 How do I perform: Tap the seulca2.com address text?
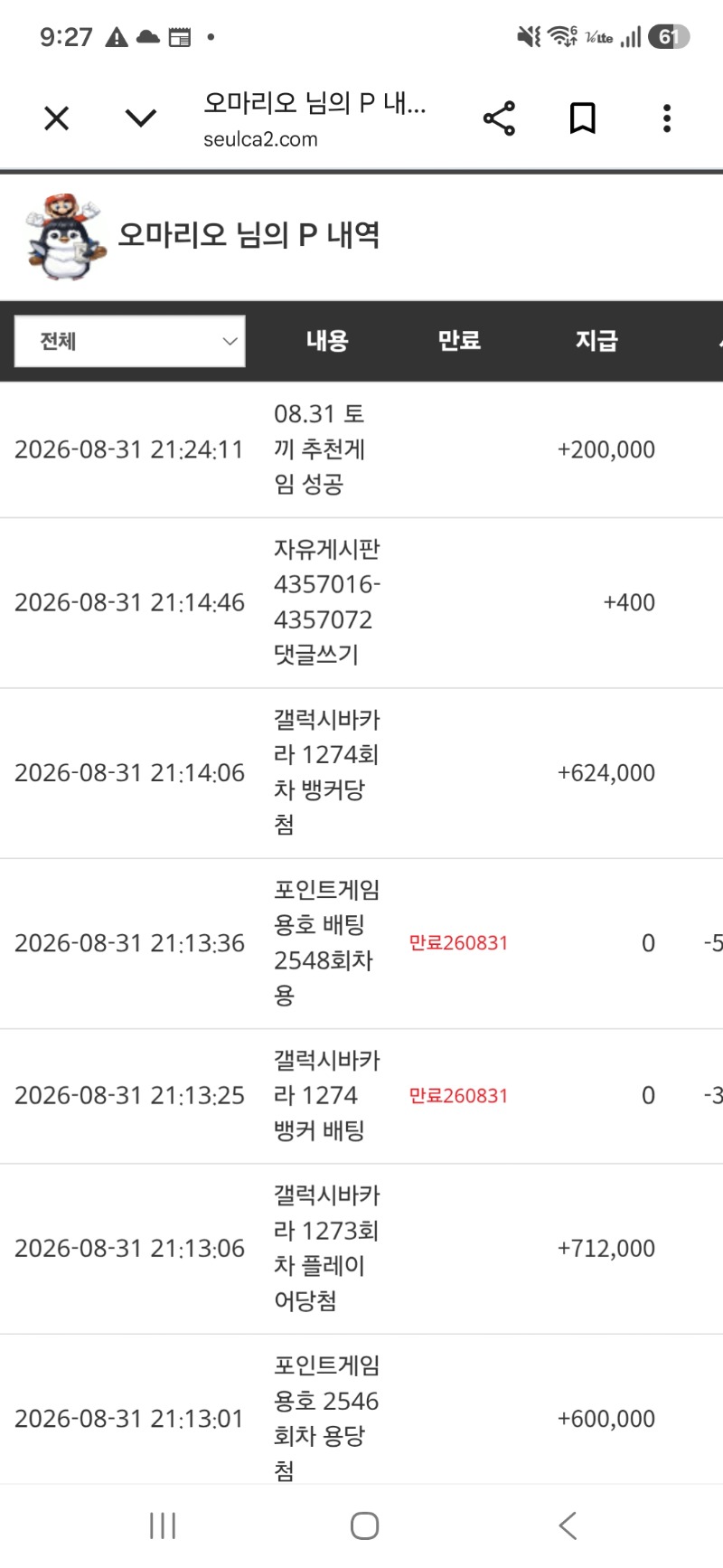[x=260, y=139]
